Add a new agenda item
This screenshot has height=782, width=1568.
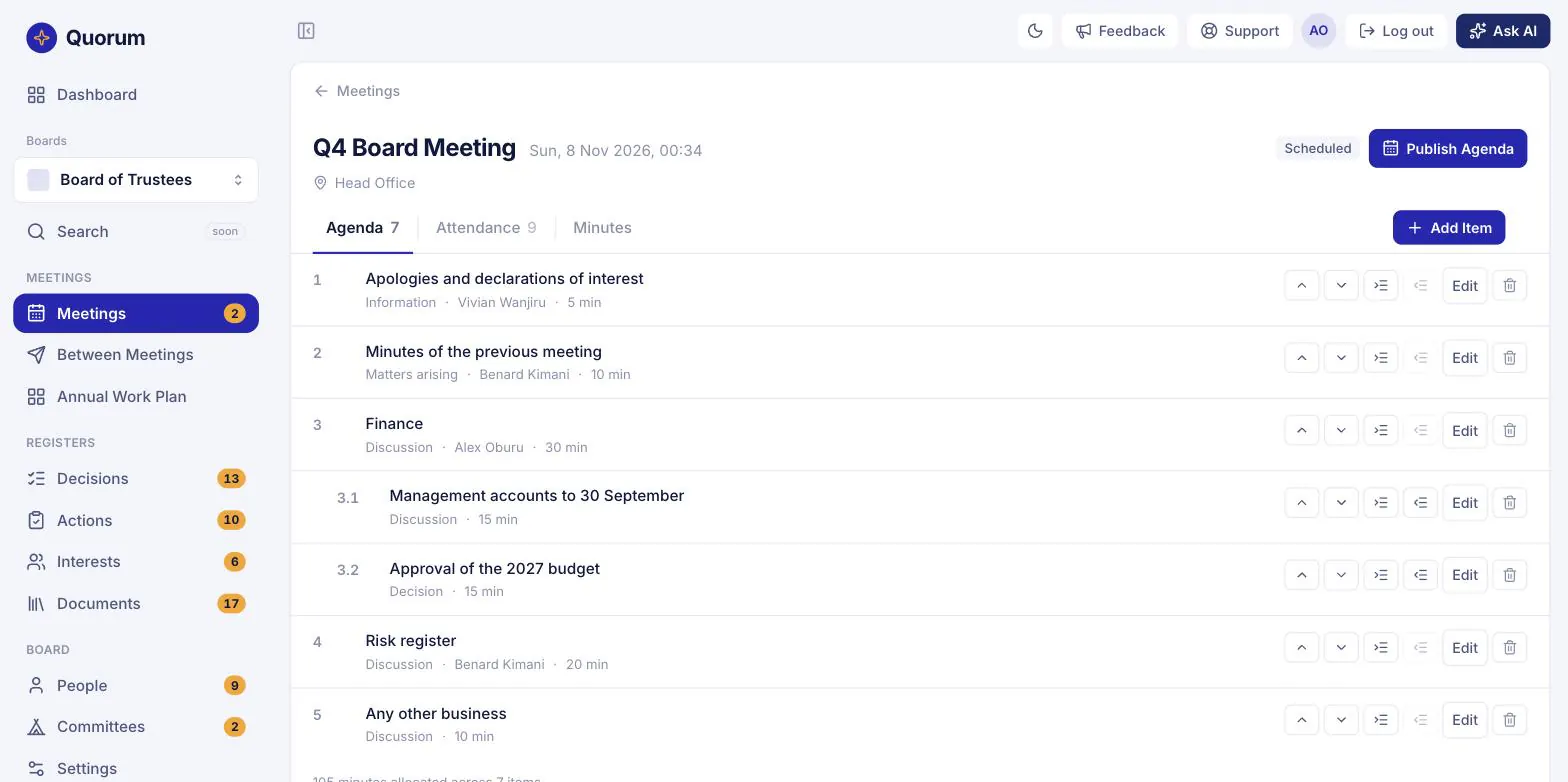1449,228
